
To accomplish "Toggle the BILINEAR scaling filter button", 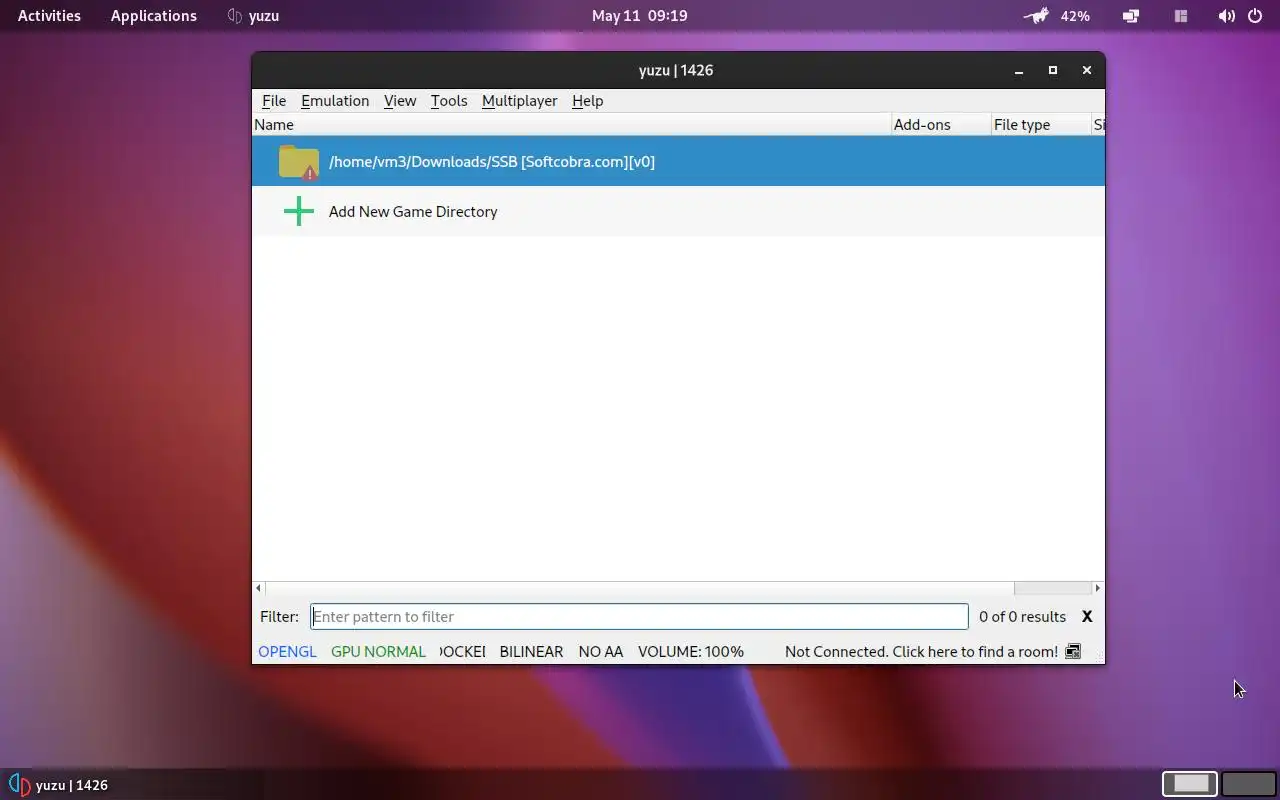I will tap(531, 652).
